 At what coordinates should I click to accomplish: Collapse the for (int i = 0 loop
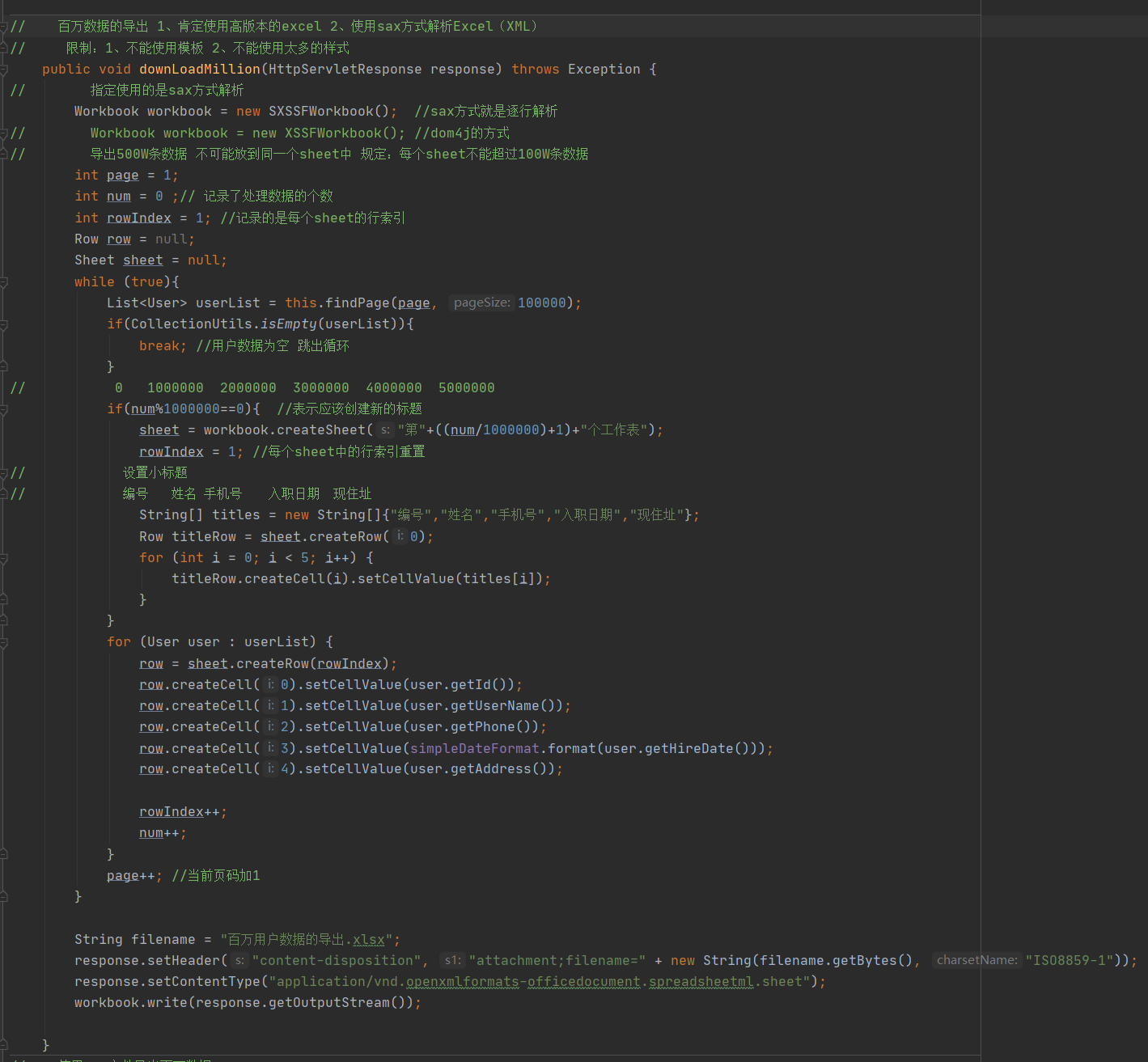coord(3,558)
